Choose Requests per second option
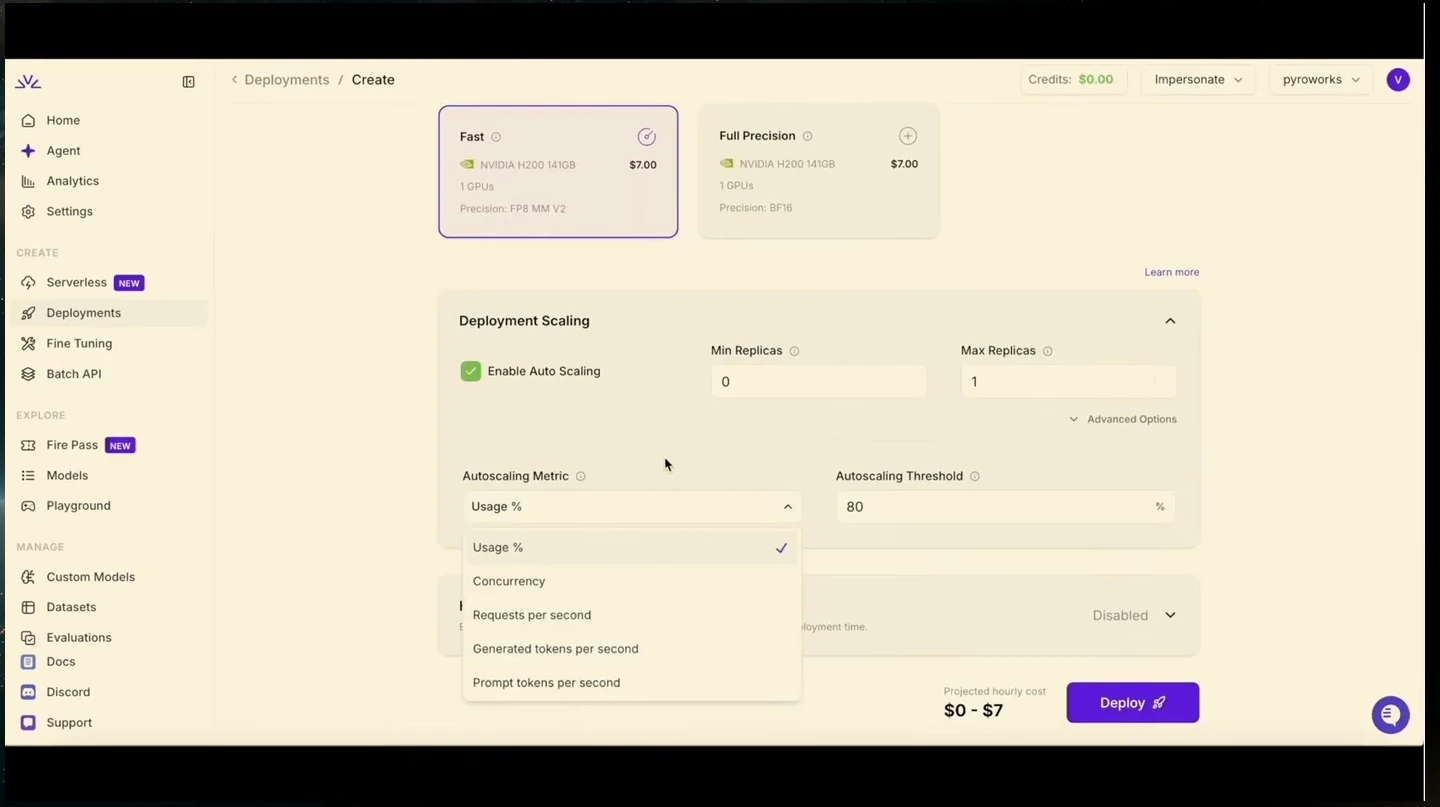 (631, 615)
